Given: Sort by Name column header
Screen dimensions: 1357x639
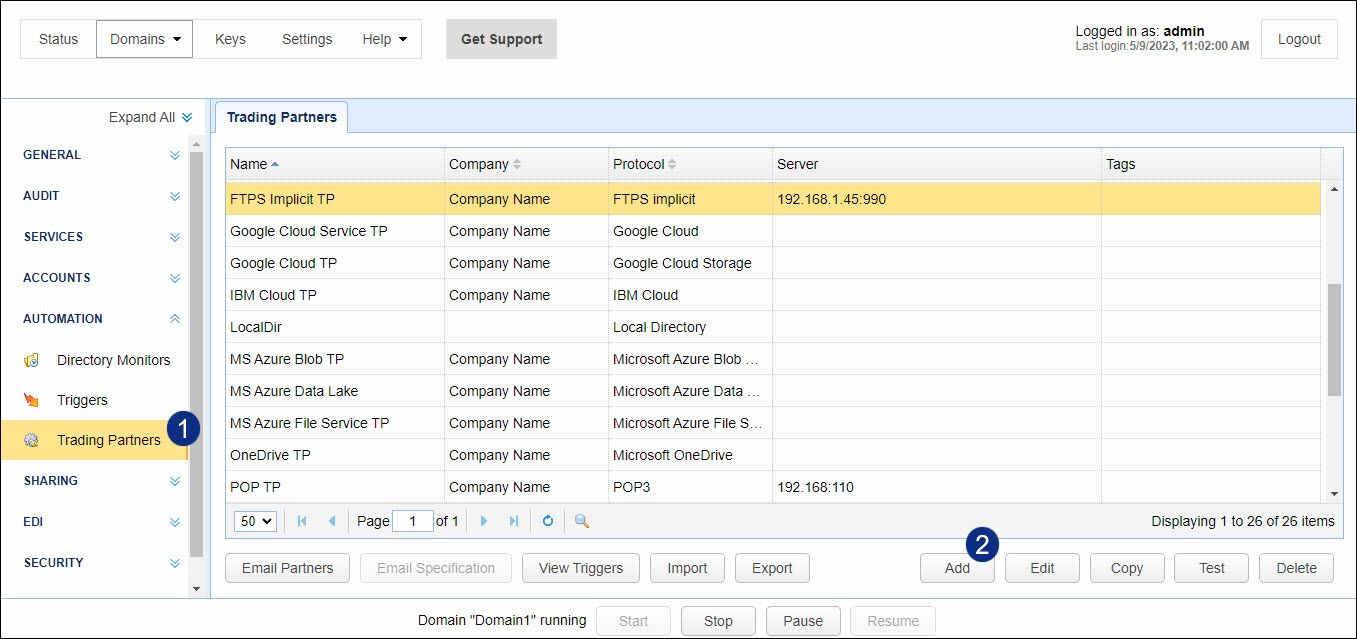Looking at the screenshot, I should (335, 164).
